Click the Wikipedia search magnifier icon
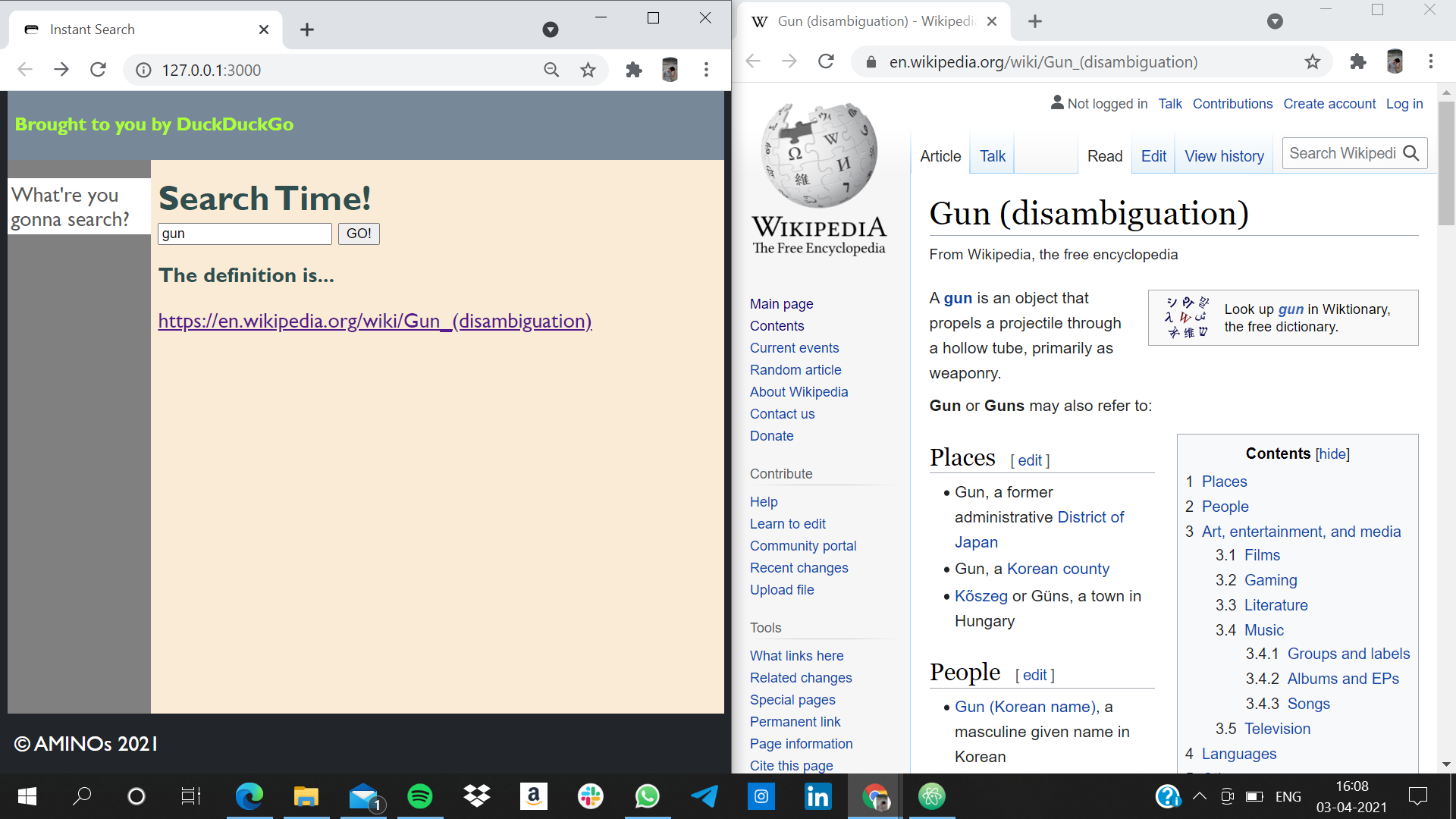Screen dimensions: 1456x819 coord(1411,153)
